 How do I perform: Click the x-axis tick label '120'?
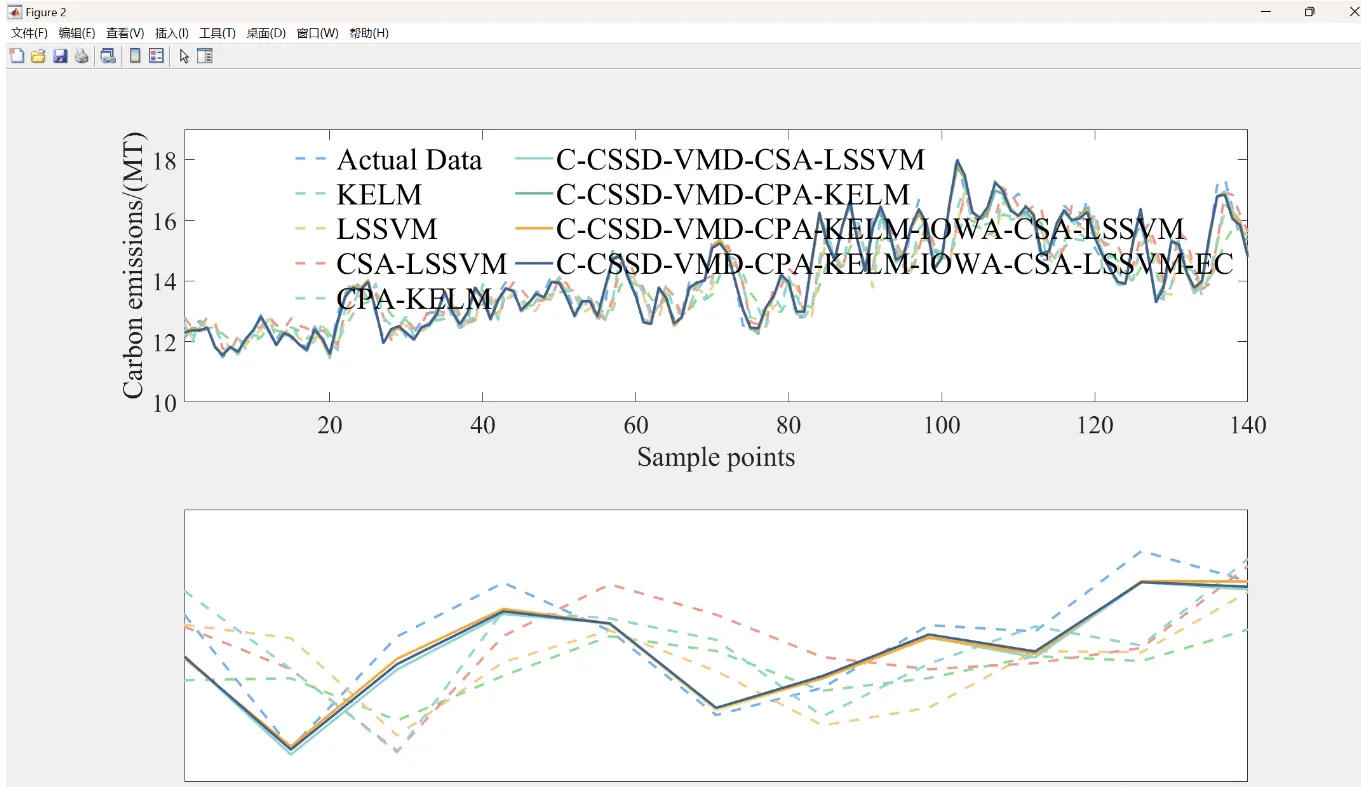point(1095,425)
